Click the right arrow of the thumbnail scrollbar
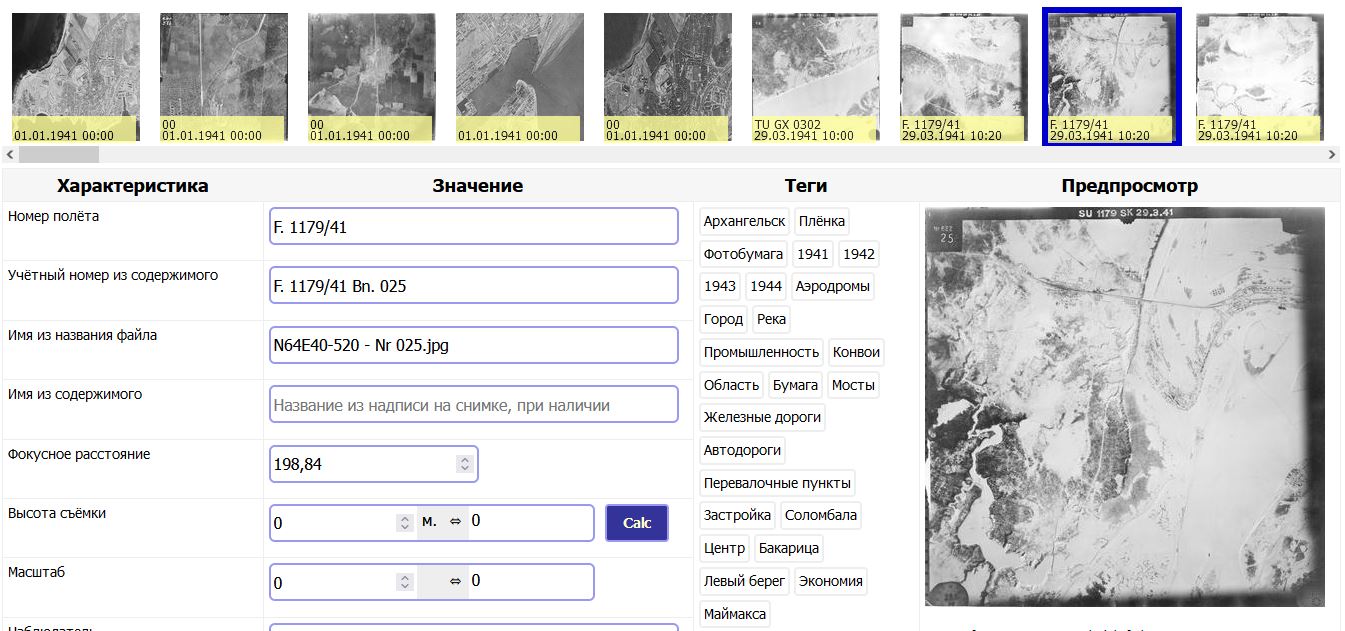Image resolution: width=1345 pixels, height=631 pixels. click(1331, 154)
